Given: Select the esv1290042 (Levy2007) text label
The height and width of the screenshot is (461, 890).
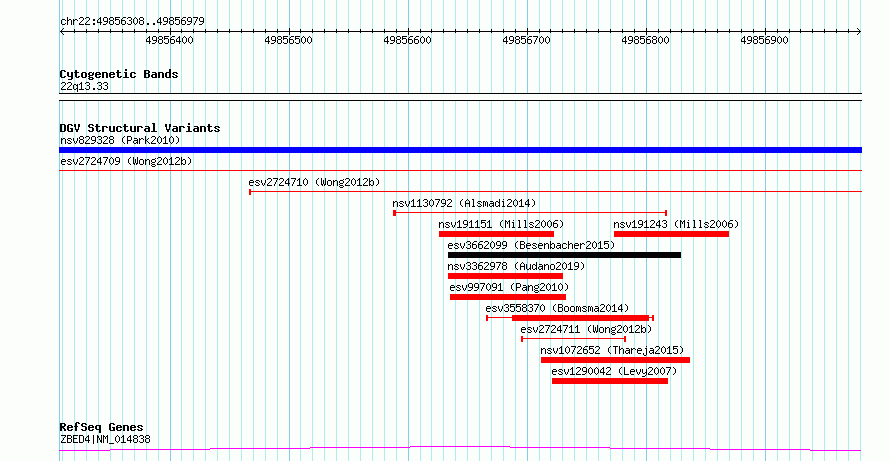Looking at the screenshot, I should tap(615, 371).
